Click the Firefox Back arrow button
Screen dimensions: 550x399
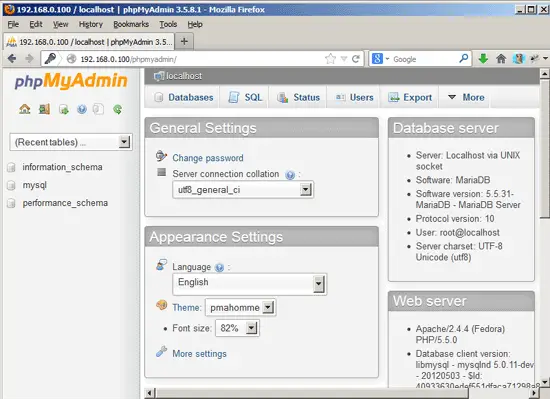click(x=12, y=59)
